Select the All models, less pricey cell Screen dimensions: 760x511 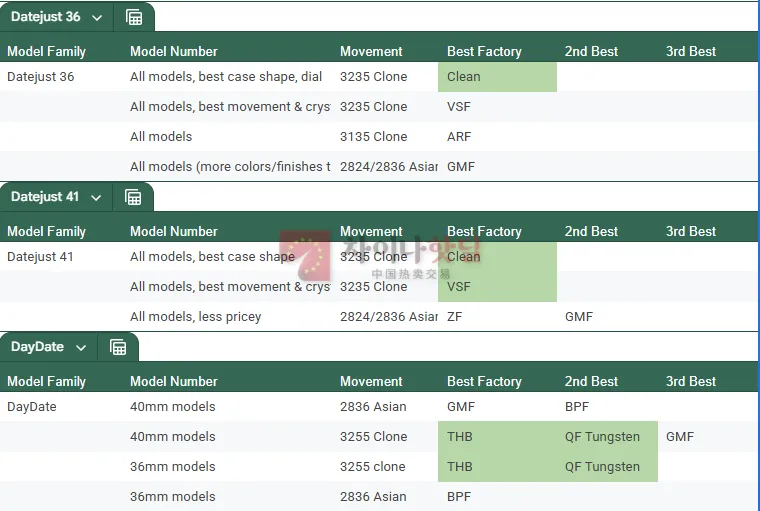(195, 317)
